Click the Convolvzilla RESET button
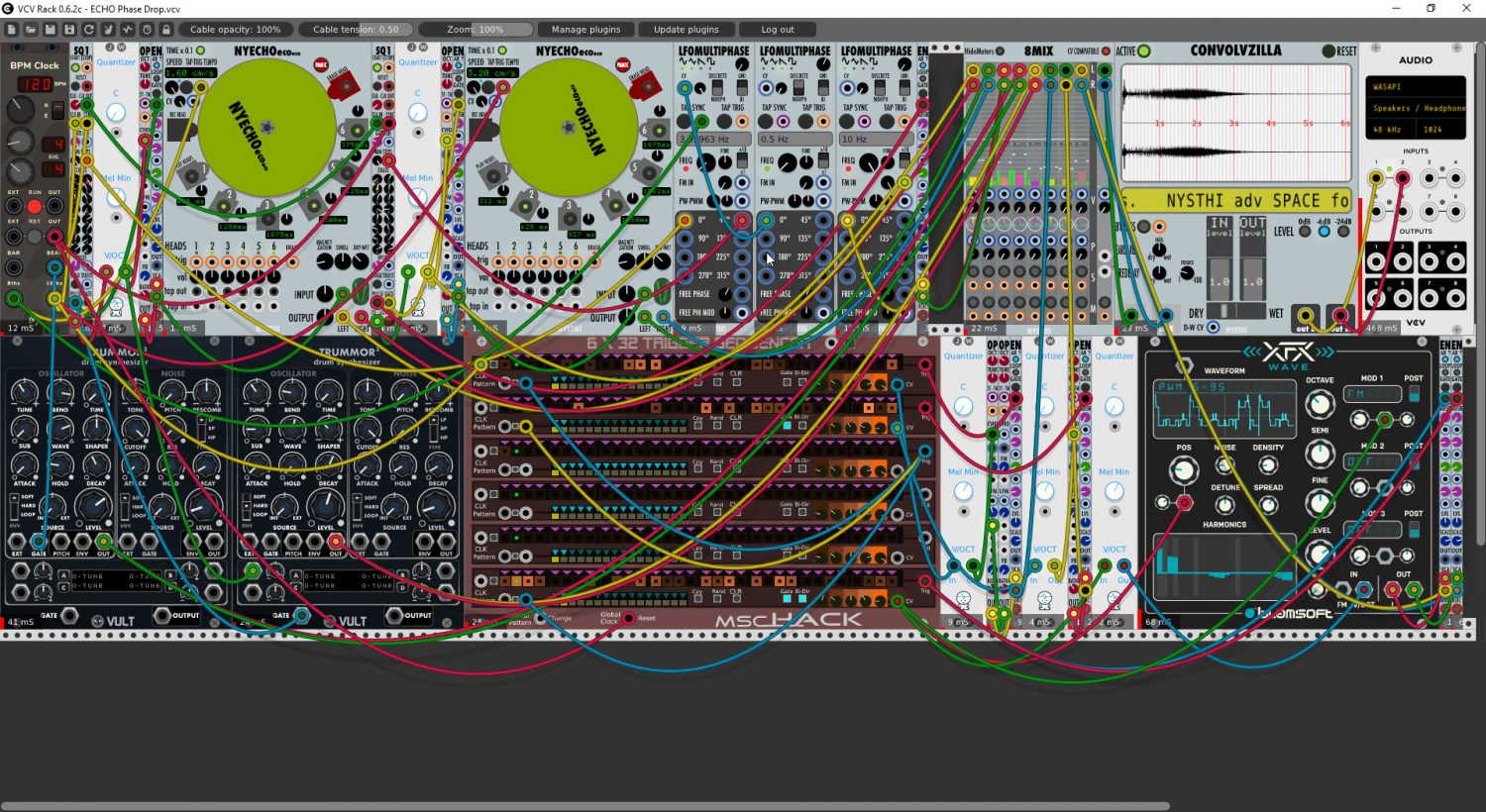1486x812 pixels. pos(1329,51)
